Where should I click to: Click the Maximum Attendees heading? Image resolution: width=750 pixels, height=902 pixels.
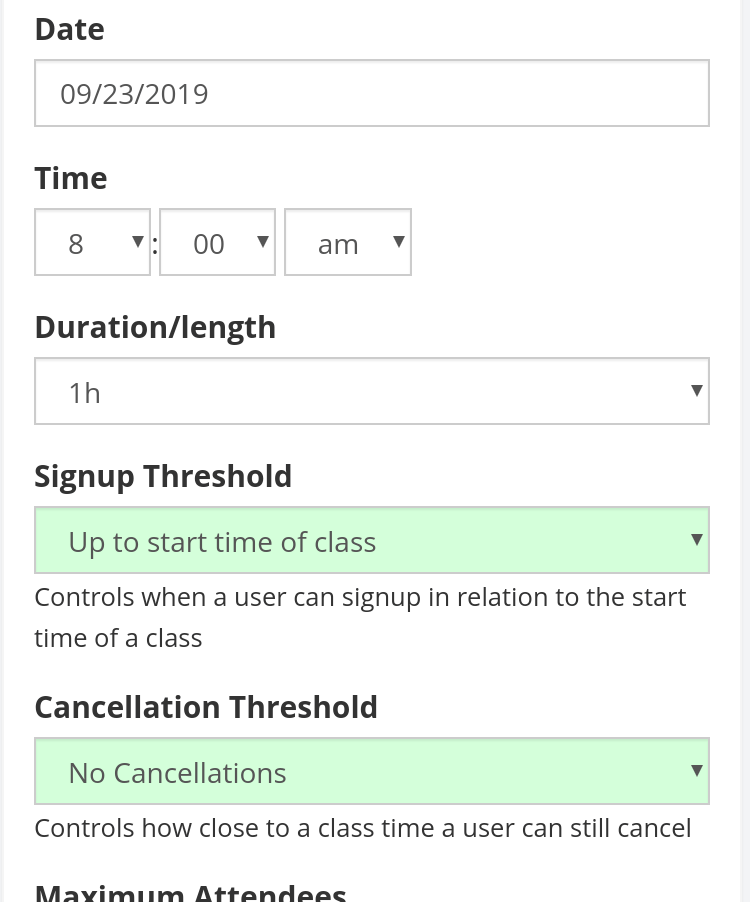190,890
